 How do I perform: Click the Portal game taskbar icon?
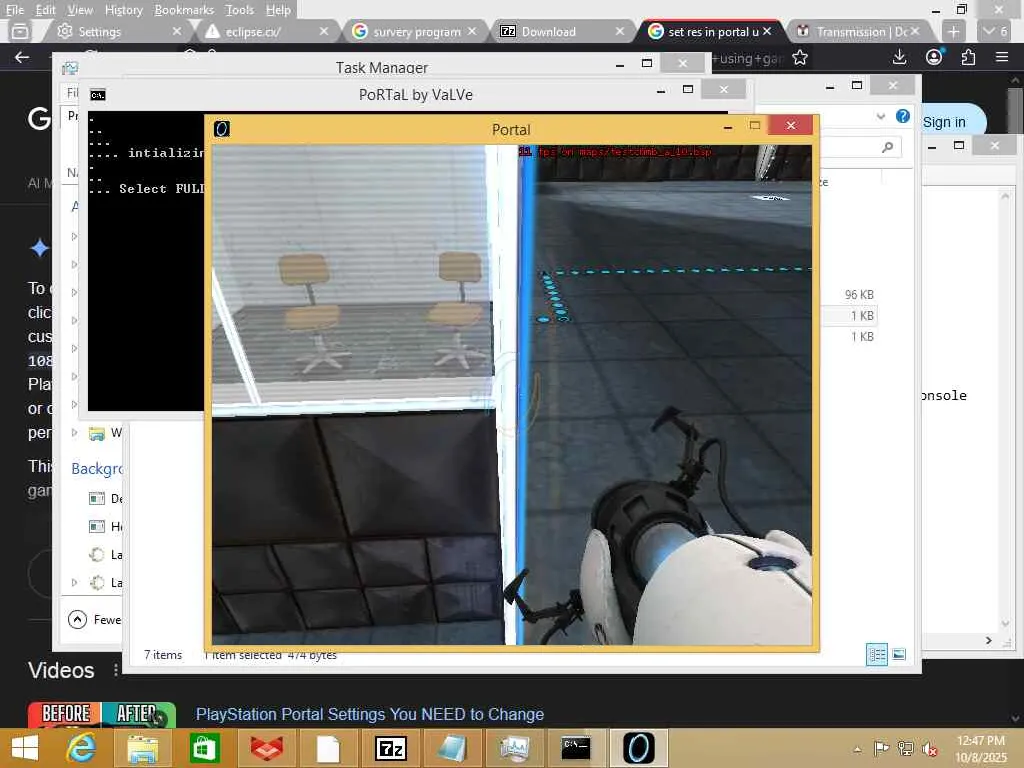tap(638, 748)
